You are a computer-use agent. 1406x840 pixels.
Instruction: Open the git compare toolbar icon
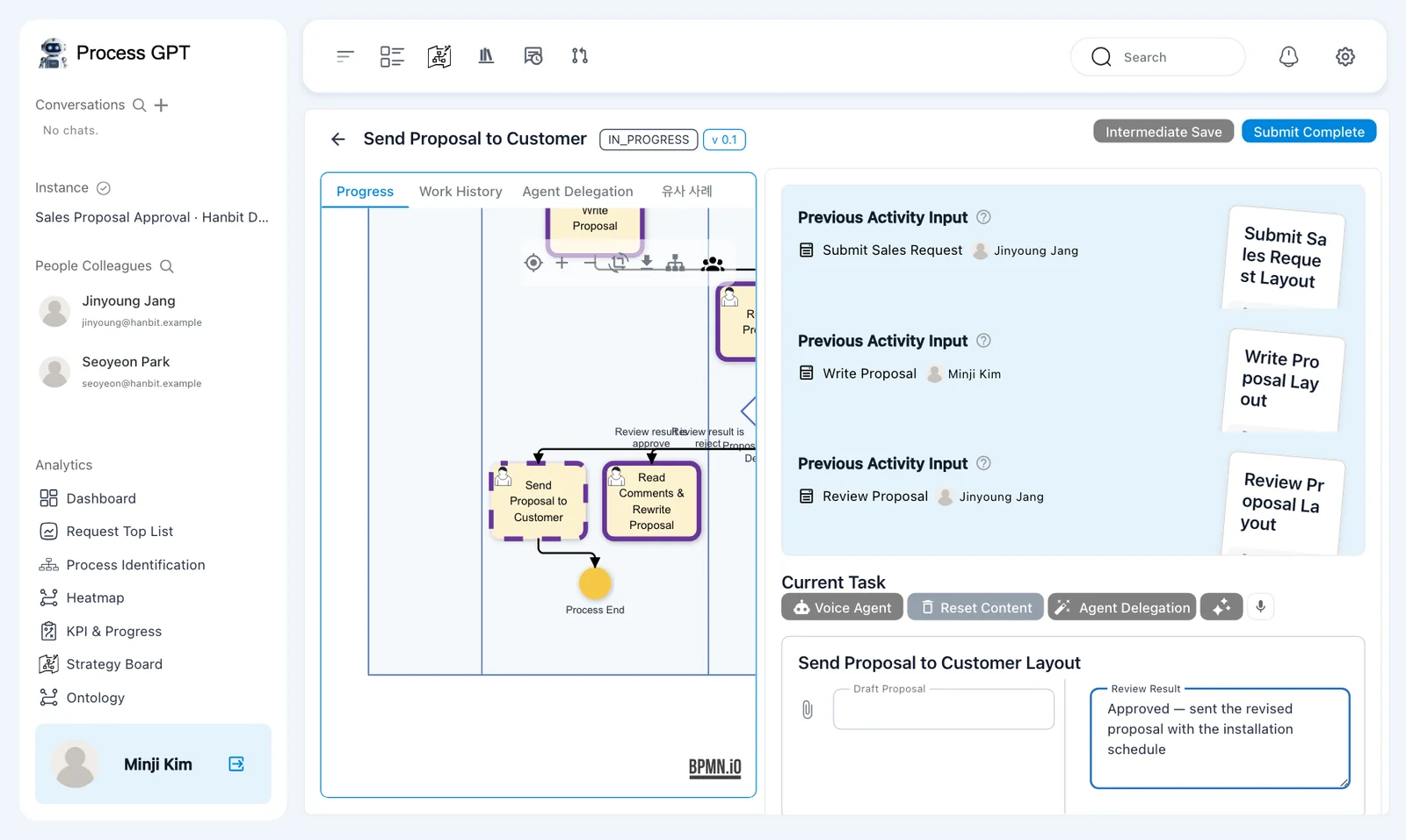(580, 56)
